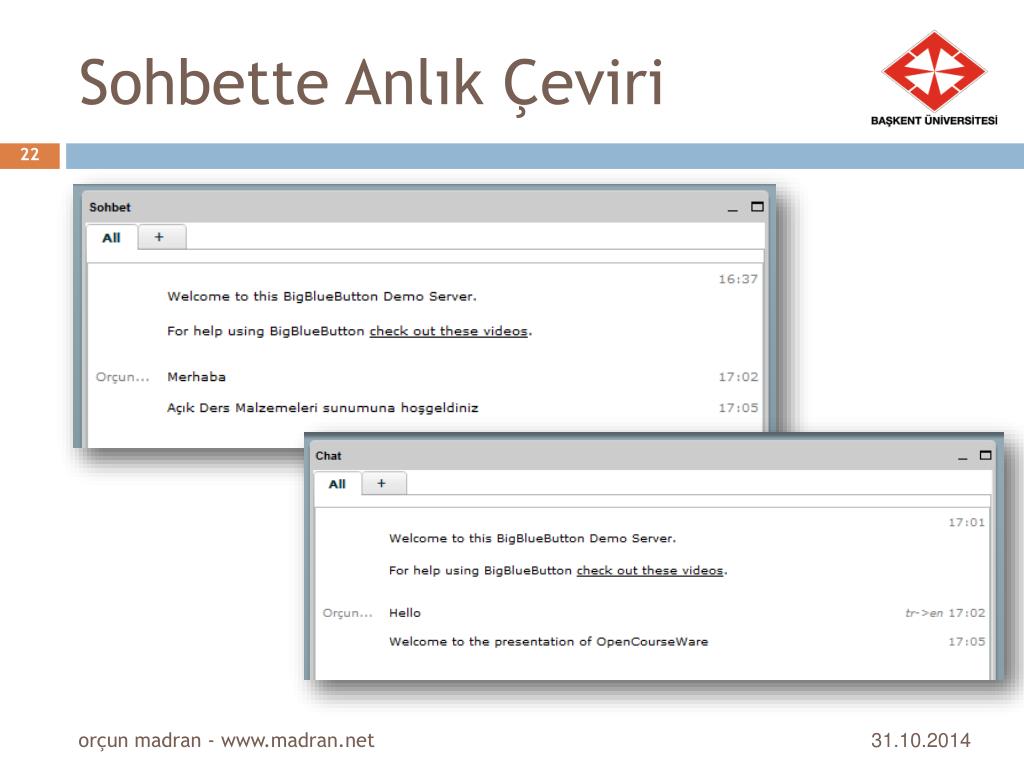The image size is (1024, 768).
Task: Click the 'tr->en' translation indicator
Action: coord(924,613)
